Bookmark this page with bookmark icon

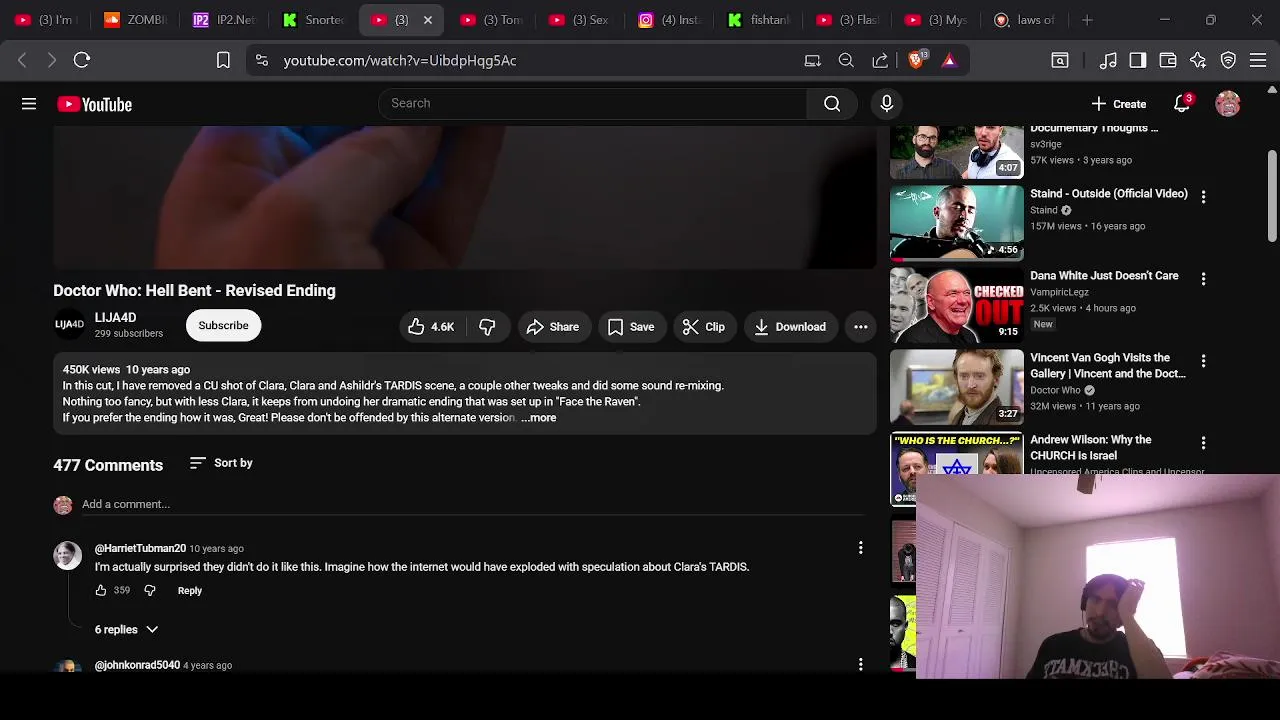click(x=223, y=60)
